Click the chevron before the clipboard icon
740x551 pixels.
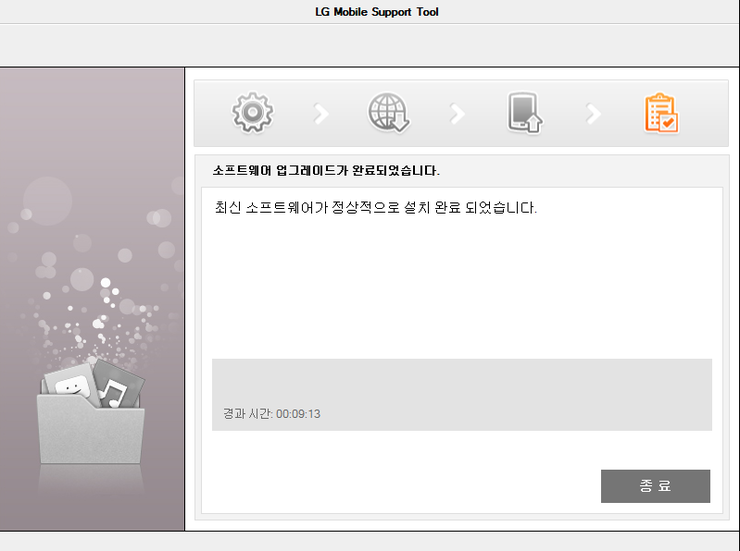593,113
